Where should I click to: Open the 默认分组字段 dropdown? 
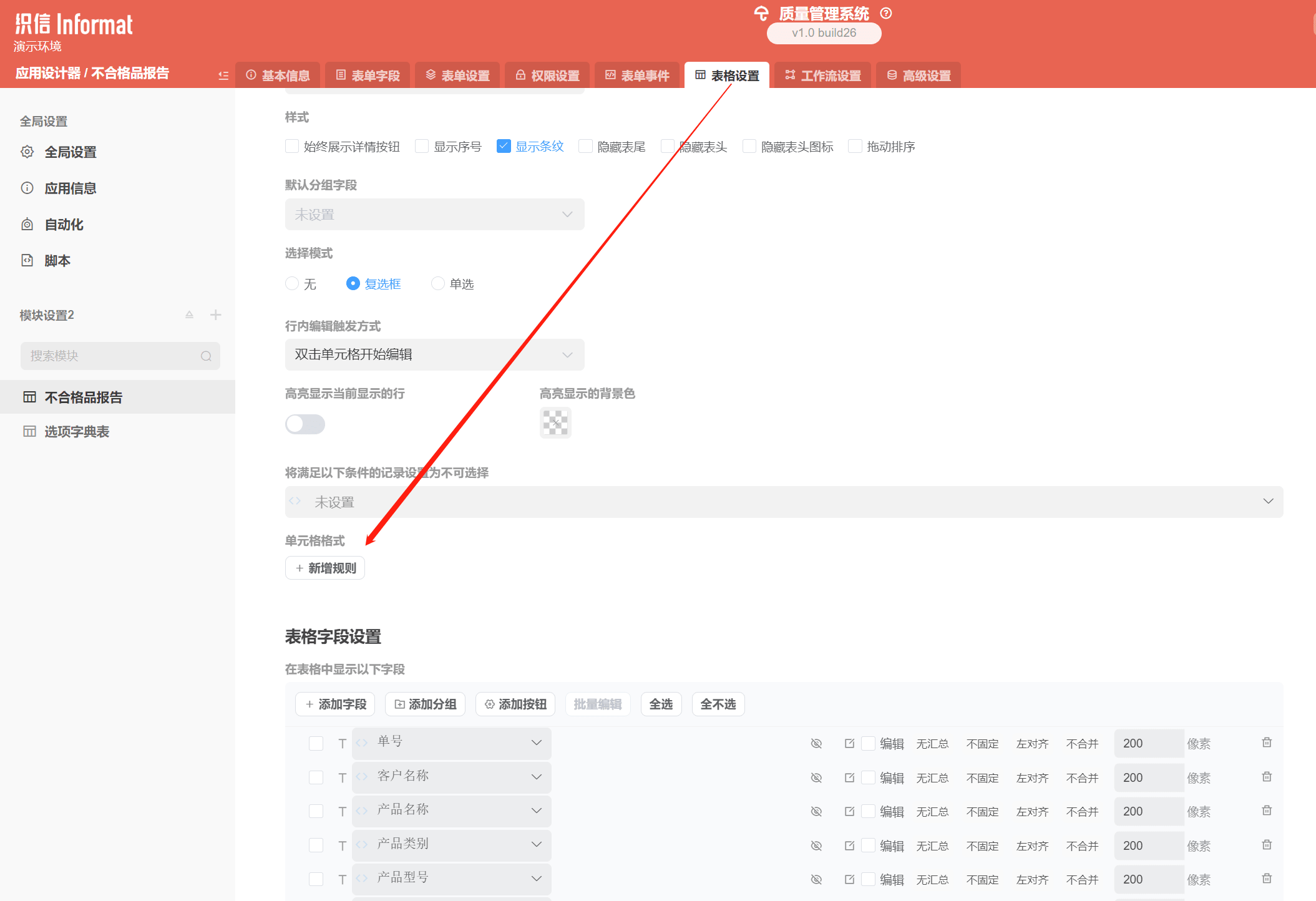(x=434, y=215)
